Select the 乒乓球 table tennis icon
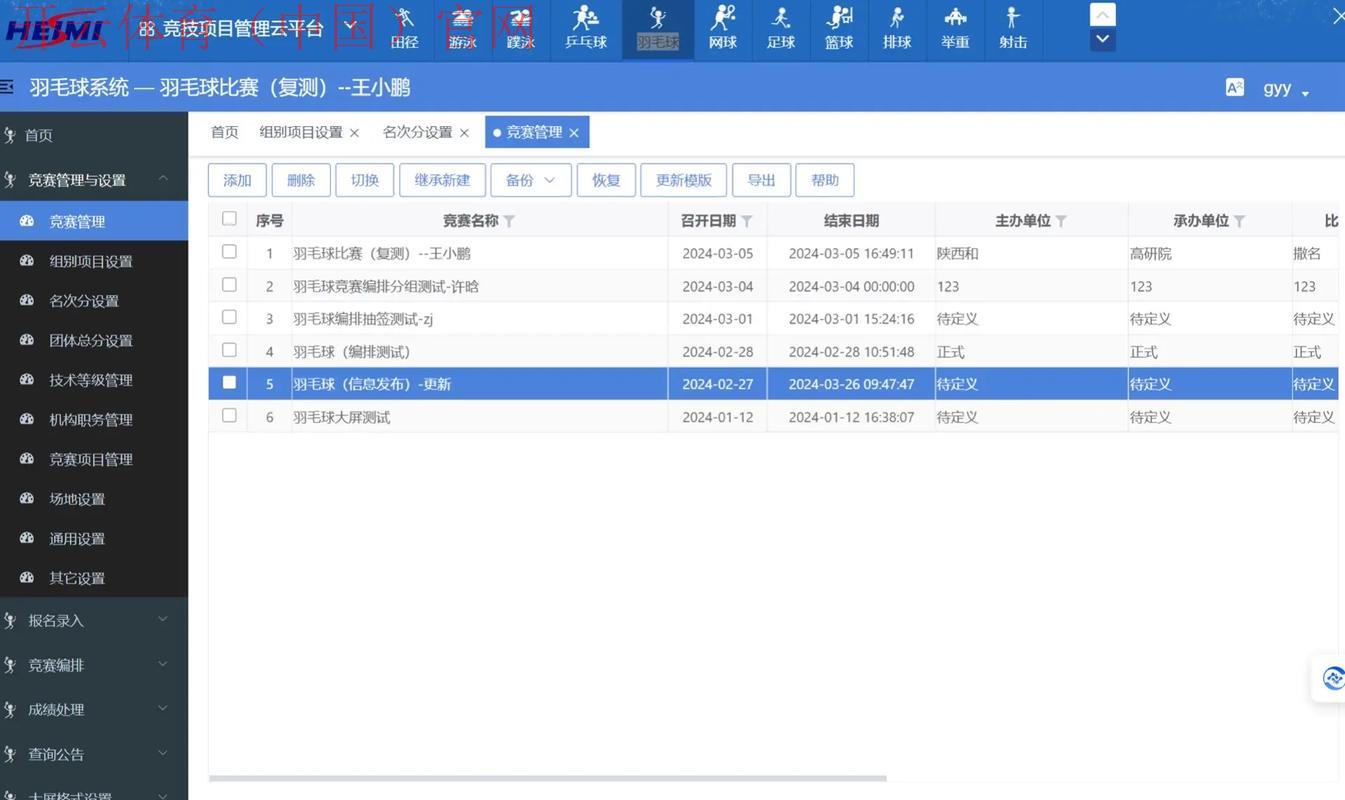This screenshot has height=800, width=1345. coord(584,28)
